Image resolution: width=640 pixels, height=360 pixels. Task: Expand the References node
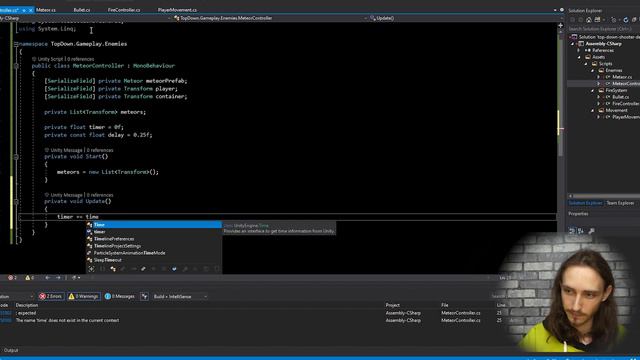pyautogui.click(x=579, y=50)
